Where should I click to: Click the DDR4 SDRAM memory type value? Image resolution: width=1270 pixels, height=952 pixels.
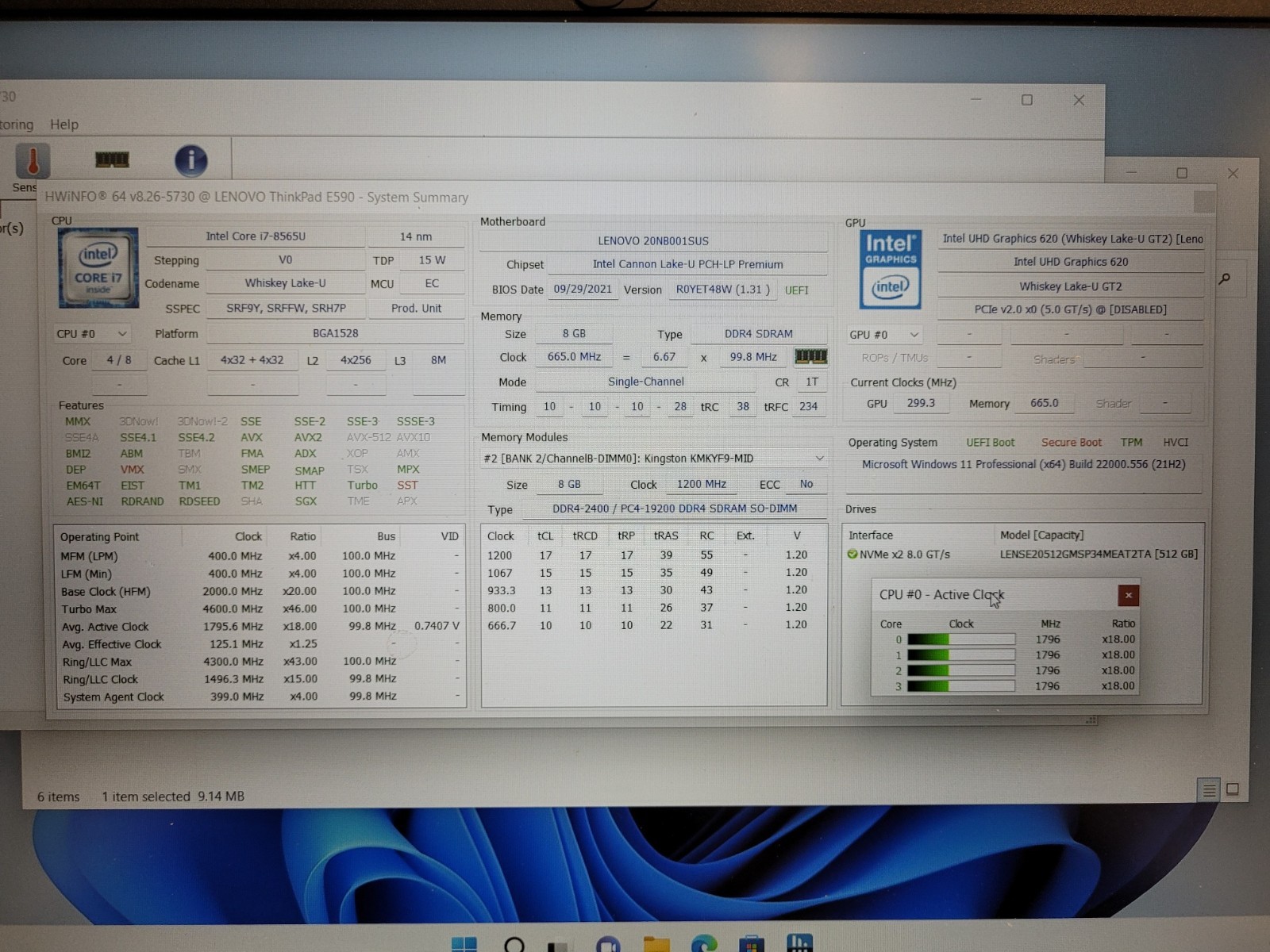758,334
